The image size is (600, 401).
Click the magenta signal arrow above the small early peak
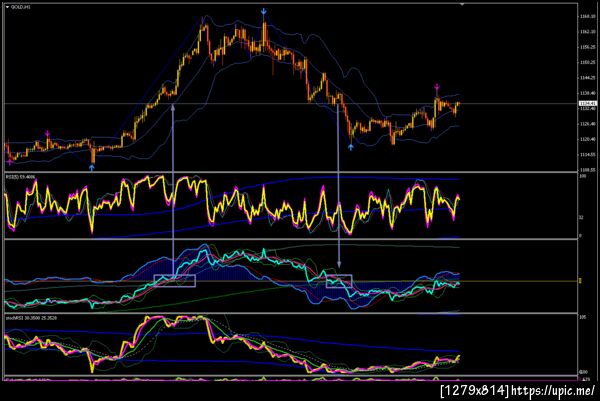[x=47, y=134]
